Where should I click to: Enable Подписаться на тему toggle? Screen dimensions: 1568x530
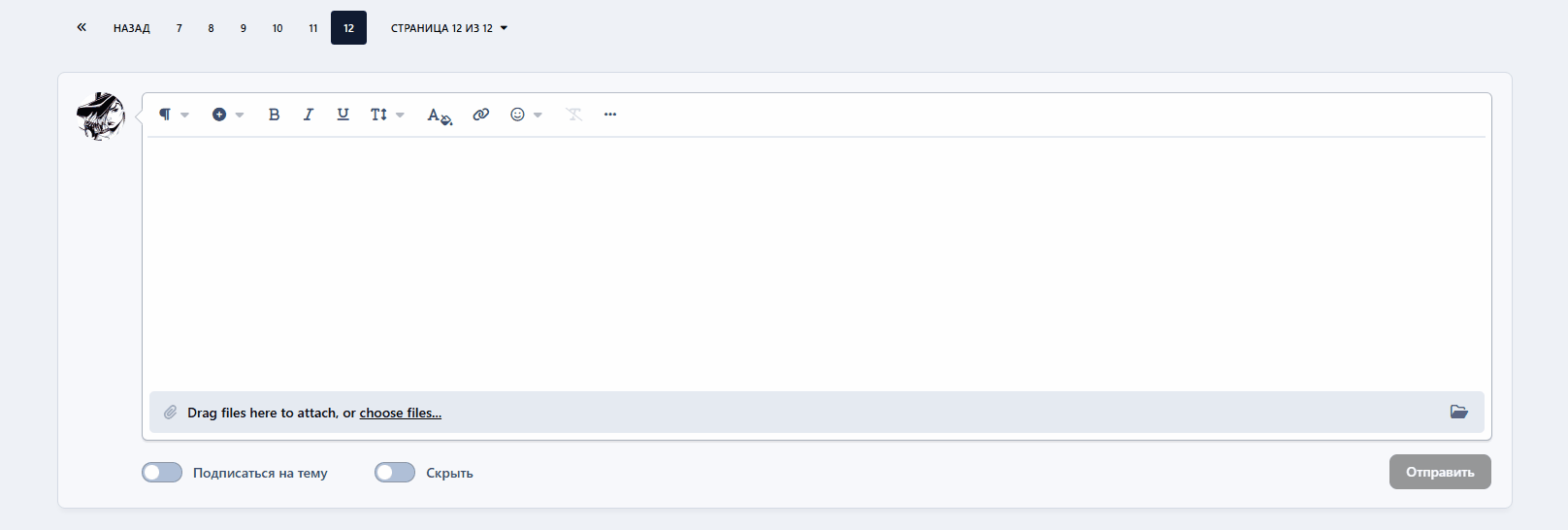click(x=162, y=473)
